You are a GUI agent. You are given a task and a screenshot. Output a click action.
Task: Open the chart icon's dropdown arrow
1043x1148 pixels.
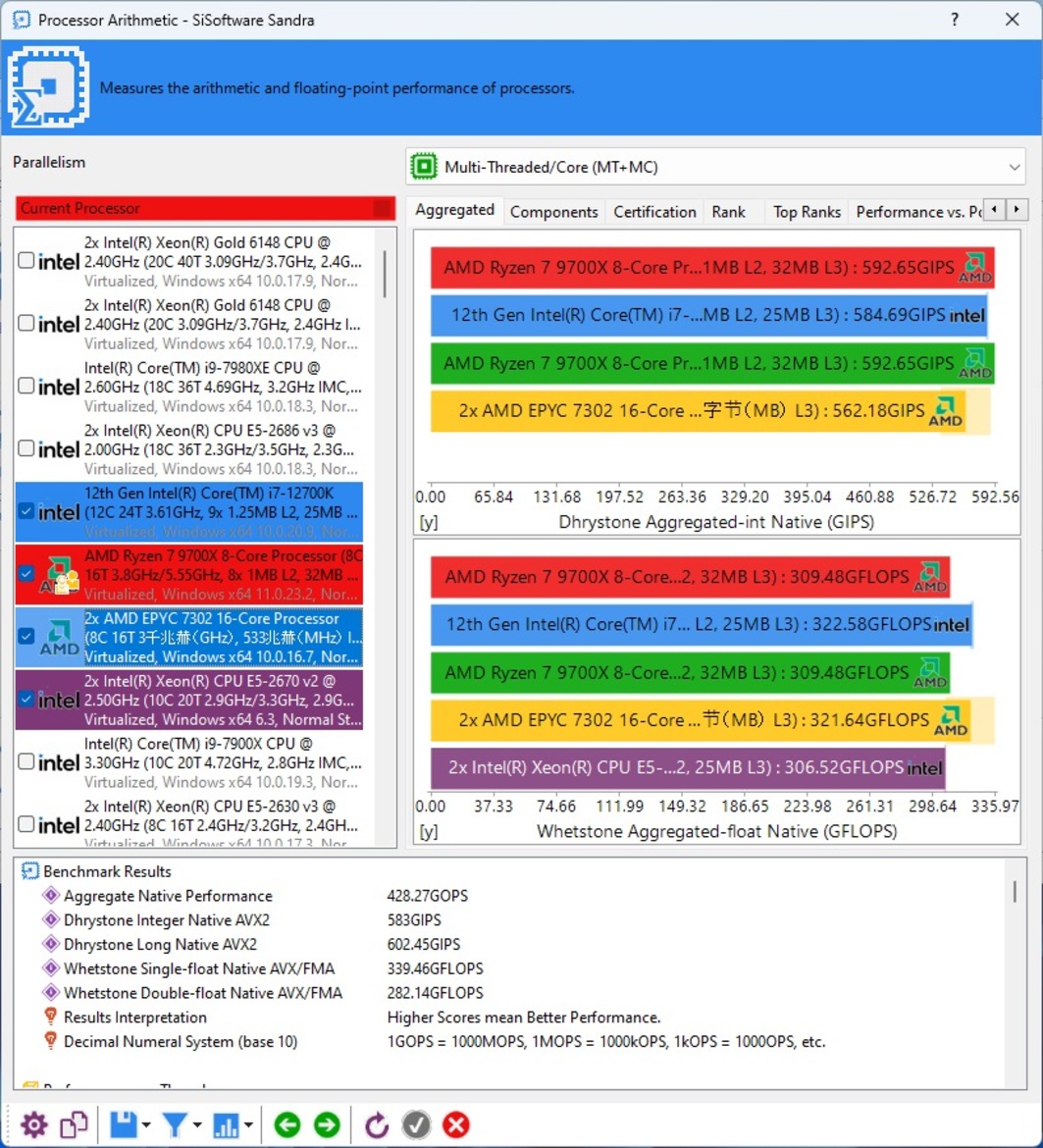pos(249,1124)
